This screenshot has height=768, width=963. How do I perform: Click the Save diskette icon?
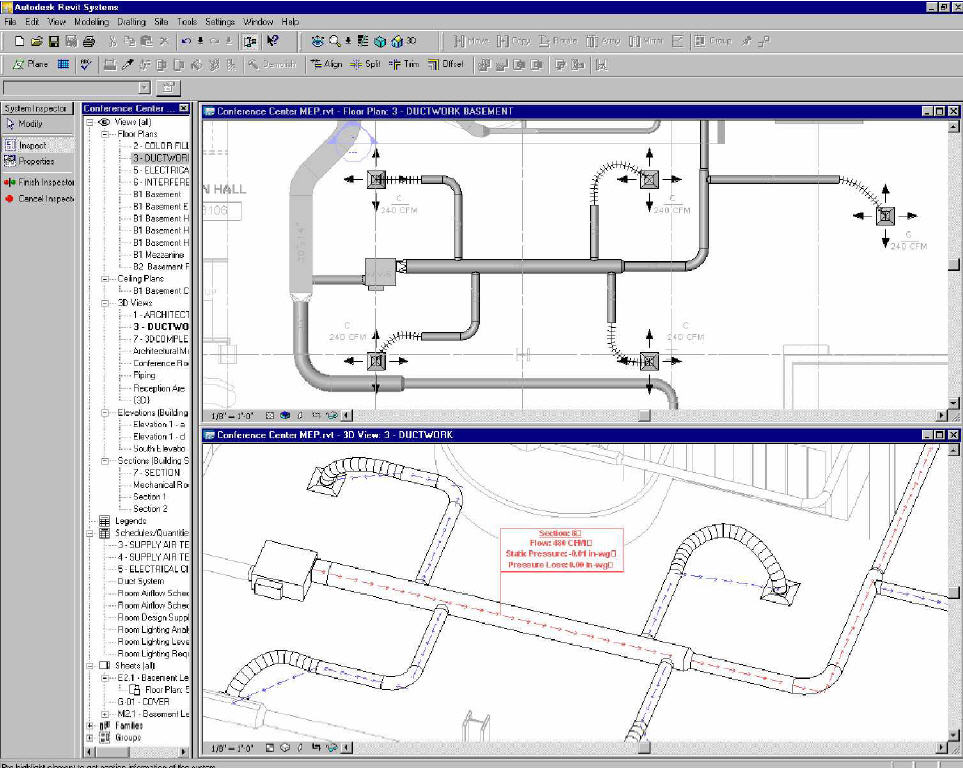(54, 41)
